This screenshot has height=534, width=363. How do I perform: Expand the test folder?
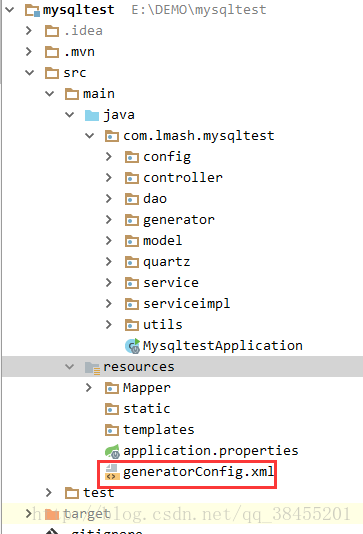[x=49, y=492]
